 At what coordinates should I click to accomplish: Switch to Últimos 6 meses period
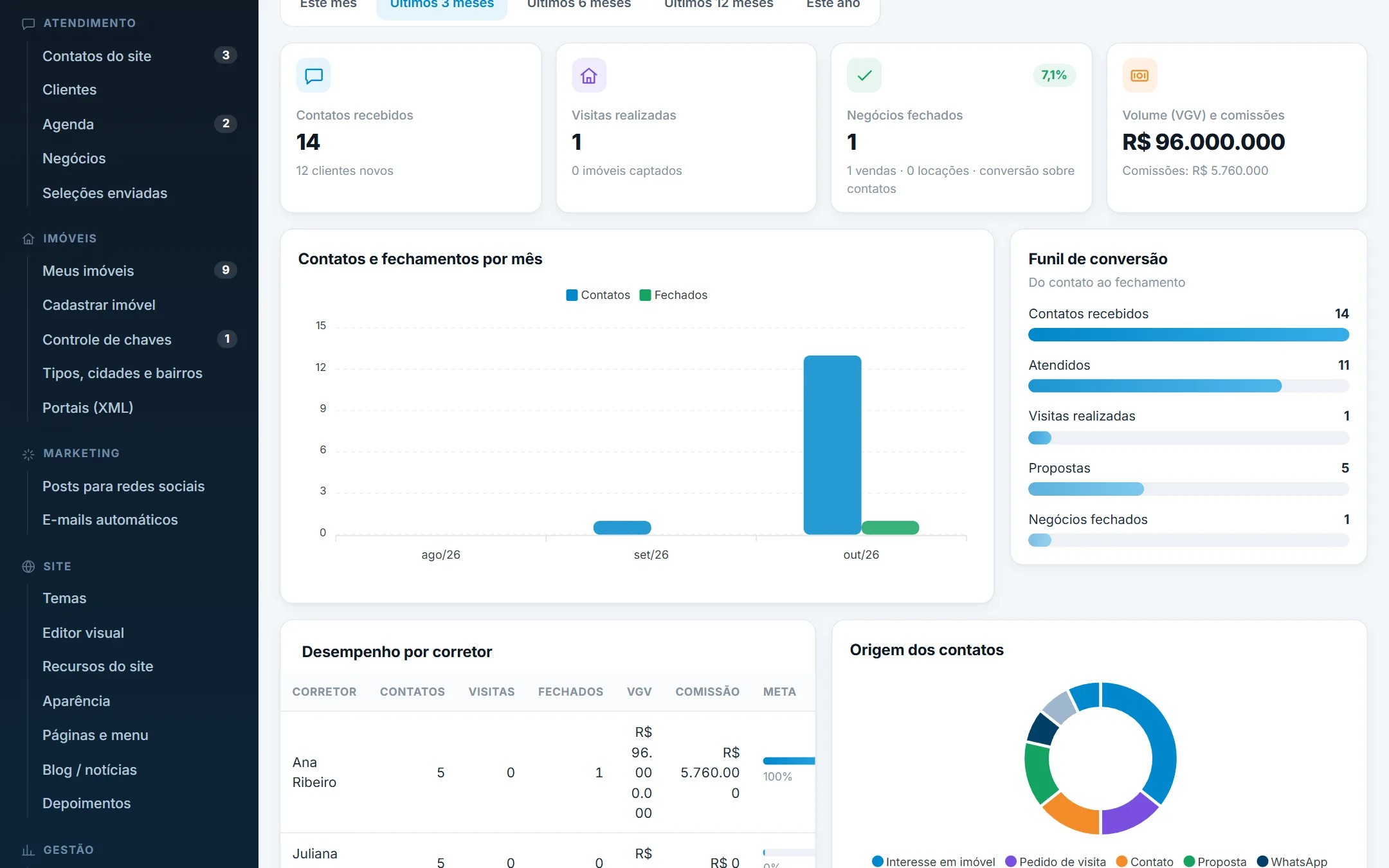tap(579, 5)
